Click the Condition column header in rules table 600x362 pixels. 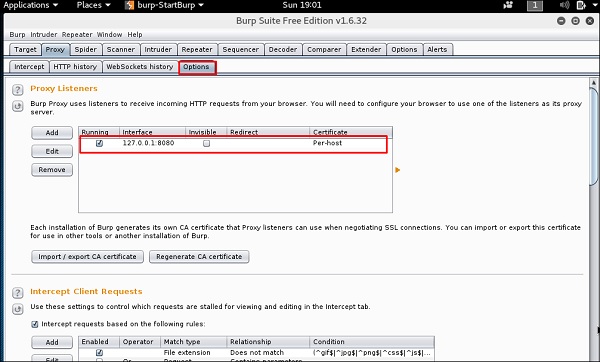click(x=372, y=342)
